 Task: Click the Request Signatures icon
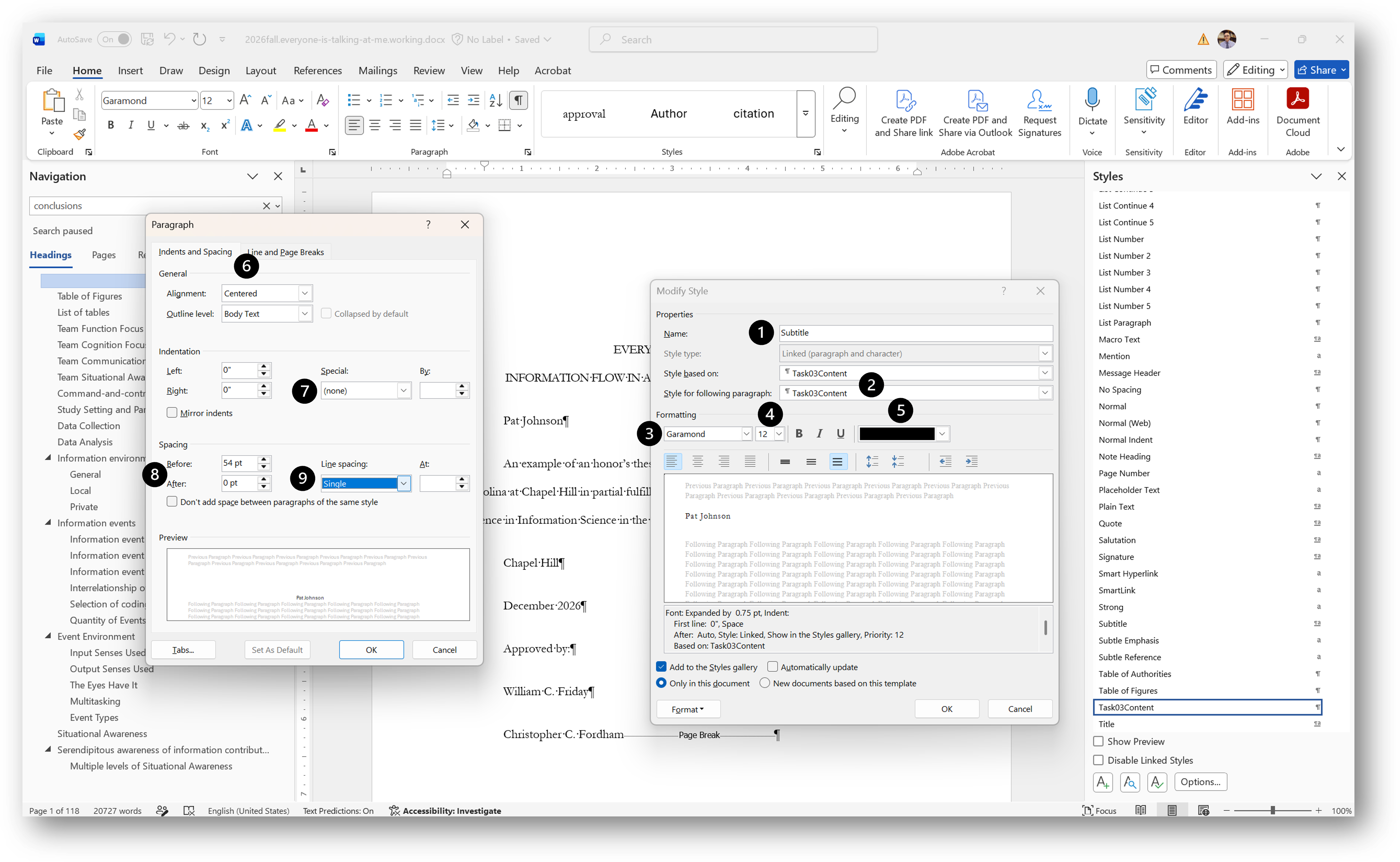pyautogui.click(x=1039, y=112)
